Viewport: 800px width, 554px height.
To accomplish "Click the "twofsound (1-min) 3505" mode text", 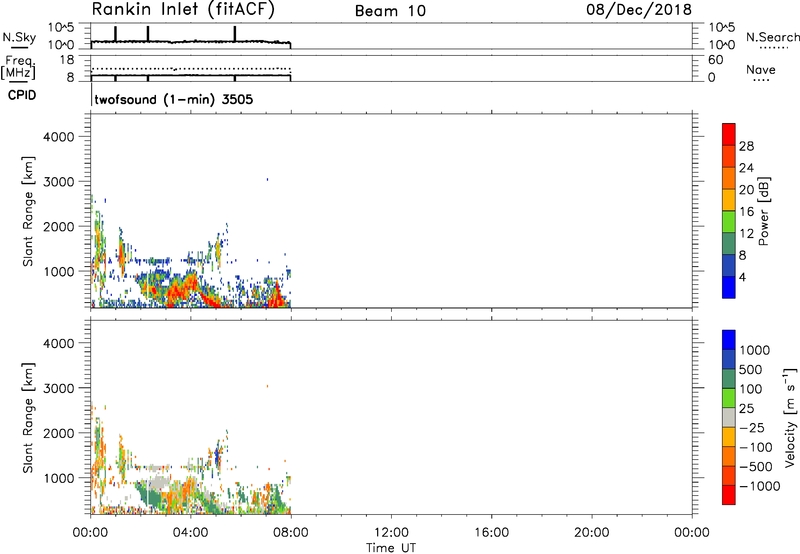I will click(x=174, y=99).
